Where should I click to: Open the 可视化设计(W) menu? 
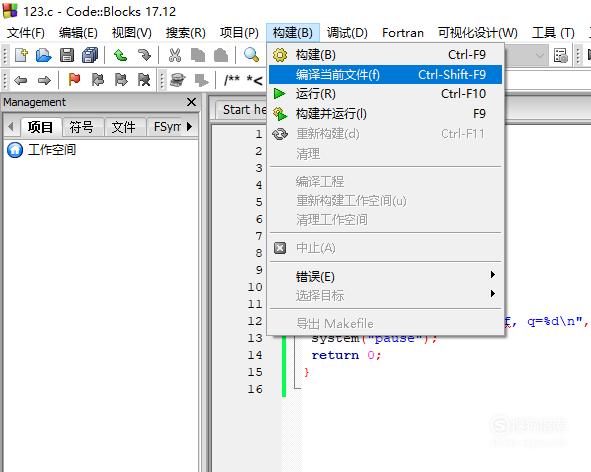pos(478,33)
